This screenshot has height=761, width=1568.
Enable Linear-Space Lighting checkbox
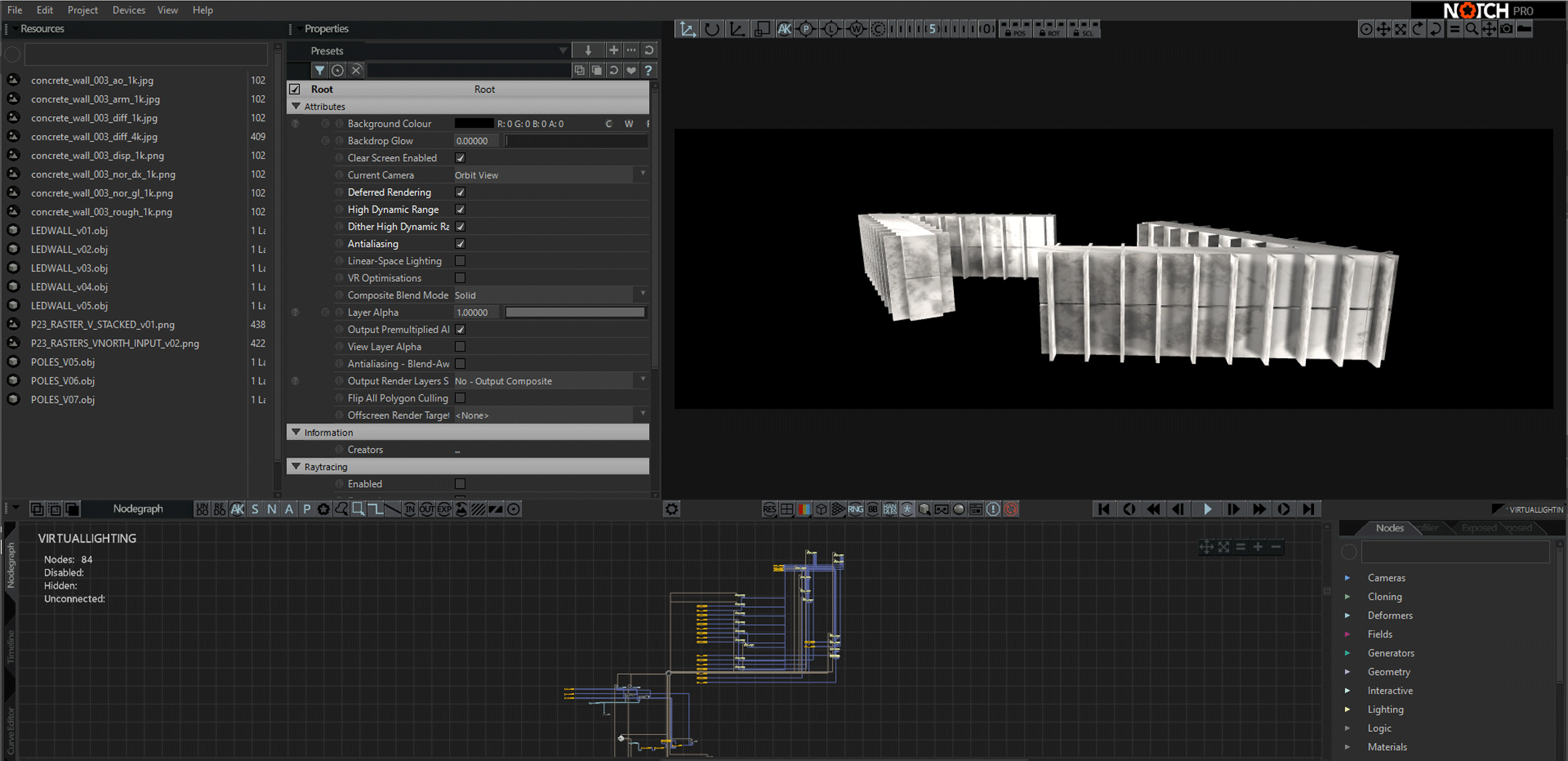(x=460, y=261)
